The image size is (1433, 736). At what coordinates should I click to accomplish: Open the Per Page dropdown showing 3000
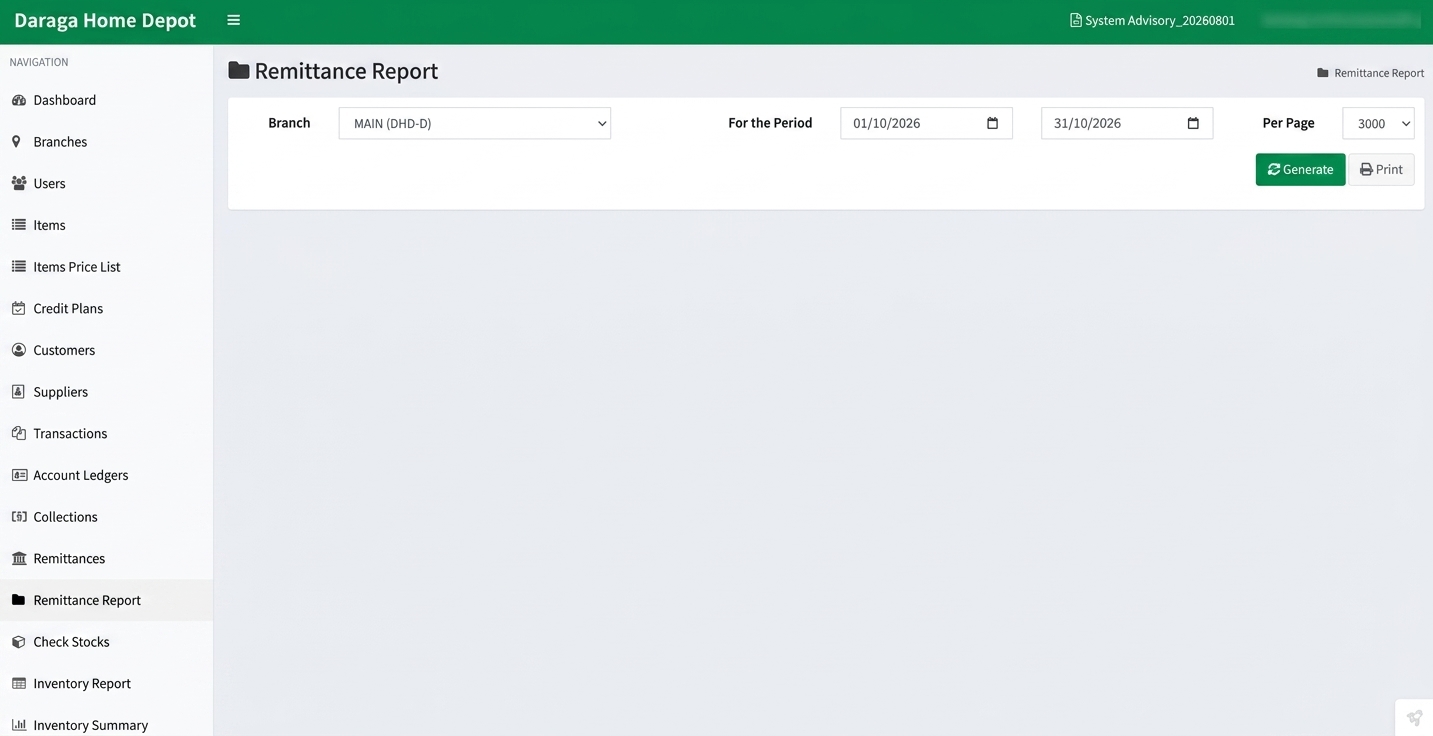click(1378, 123)
